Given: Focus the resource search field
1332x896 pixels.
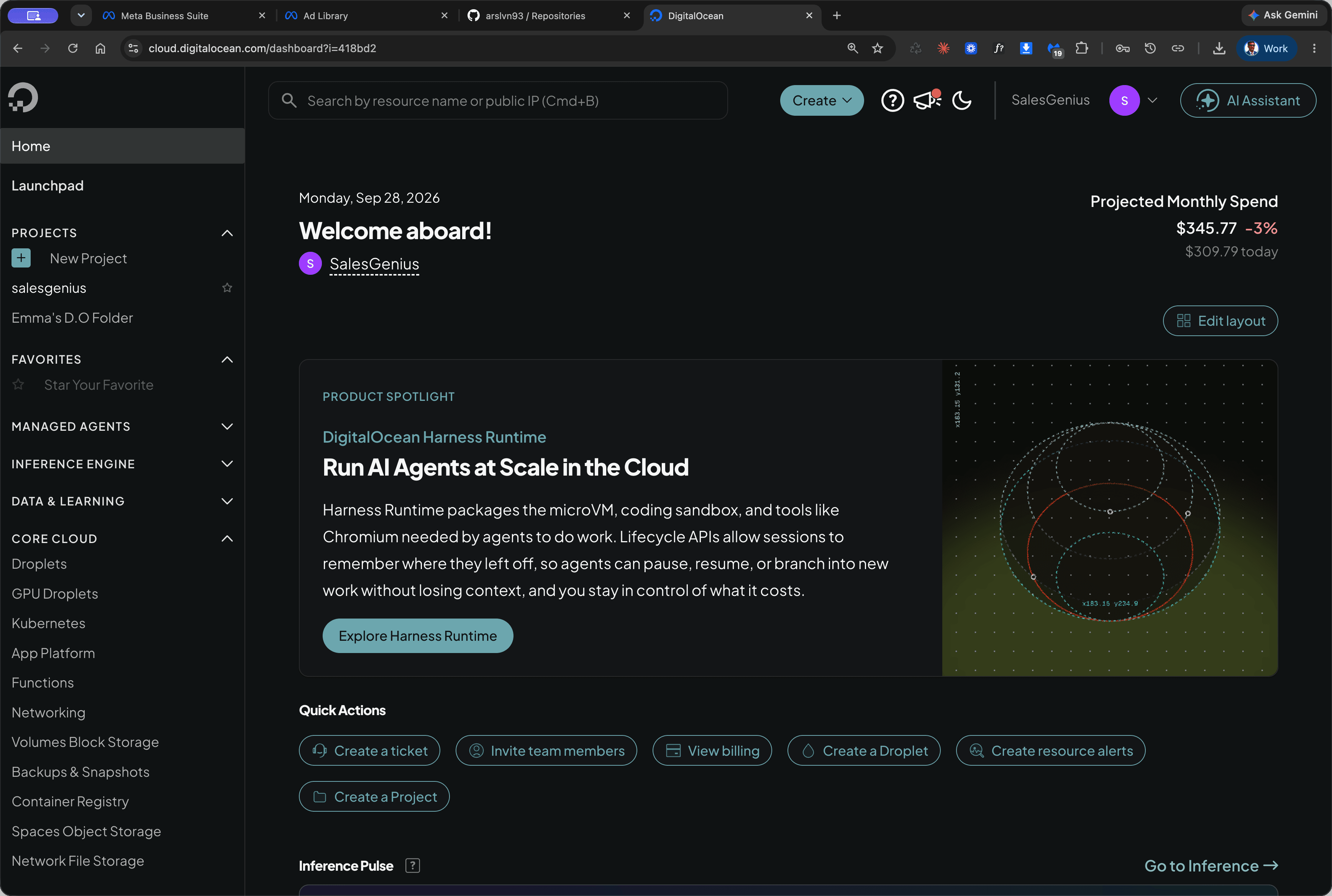Looking at the screenshot, I should [498, 100].
